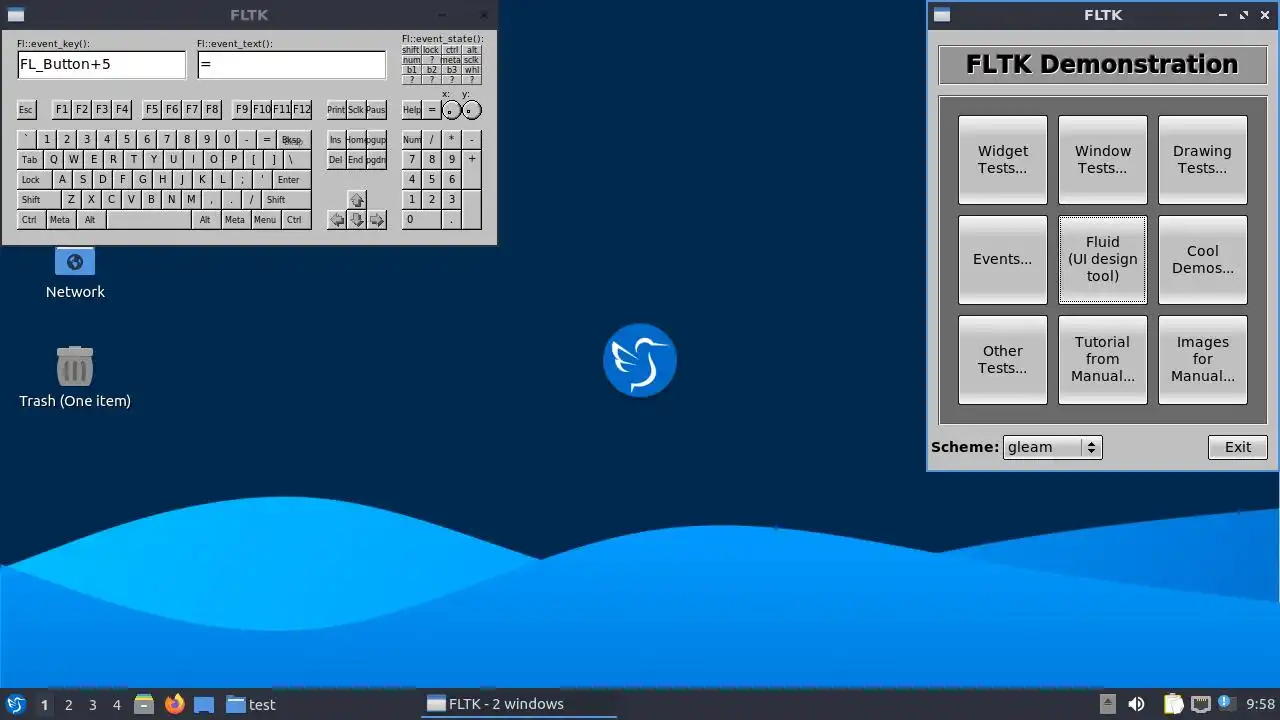
Task: Click the network status tray icon
Action: 1200,704
